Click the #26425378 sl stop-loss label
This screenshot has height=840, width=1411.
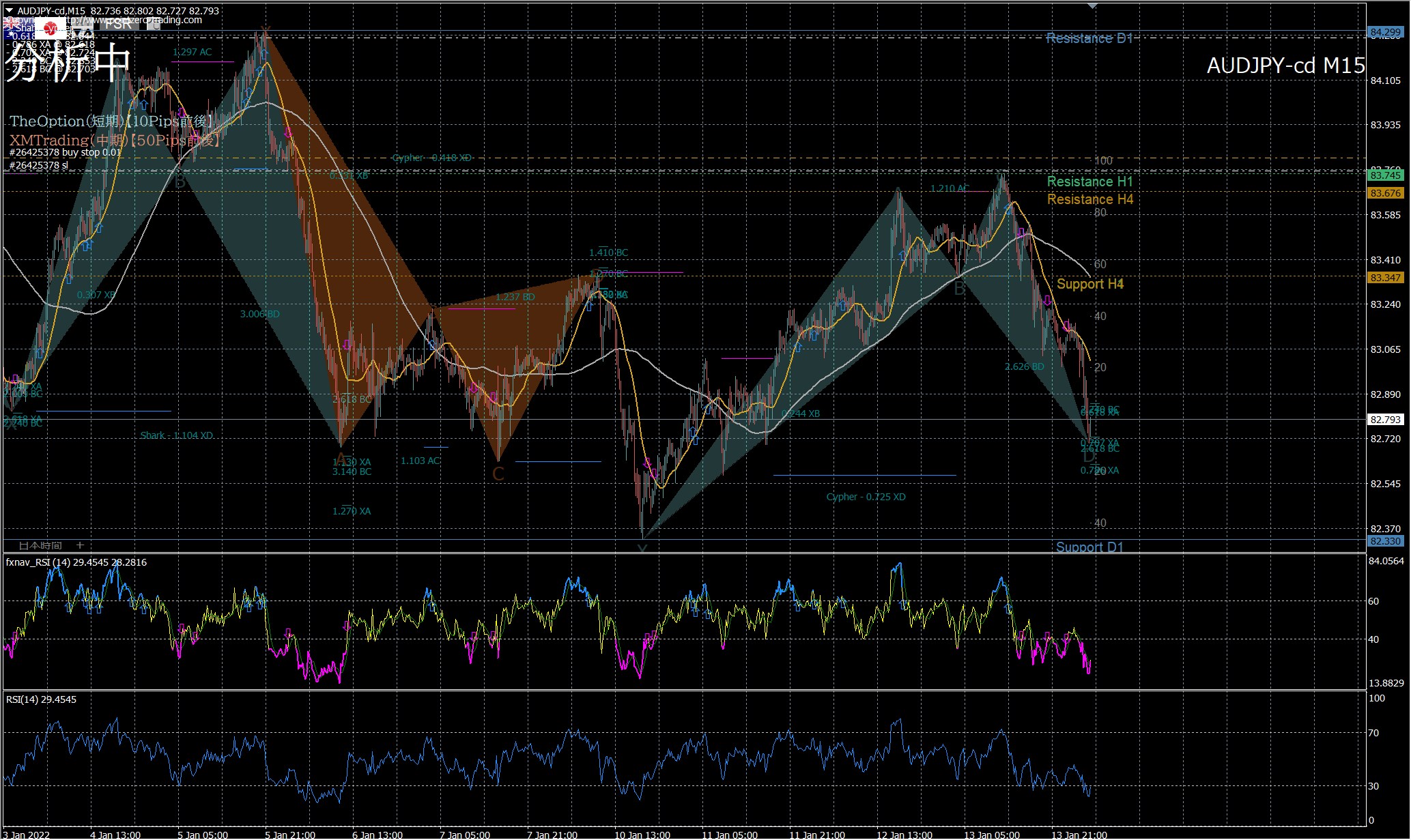(39, 165)
